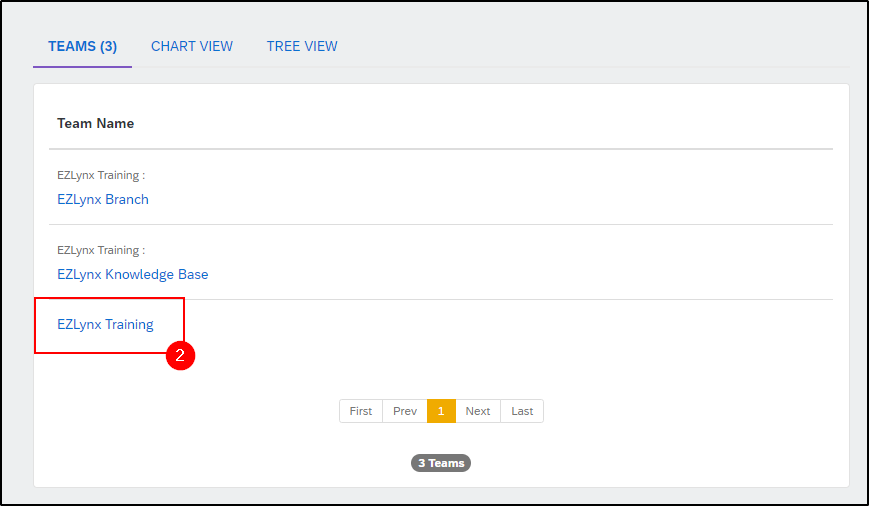Image resolution: width=869 pixels, height=506 pixels.
Task: Click the Team Name column header
Action: click(95, 123)
